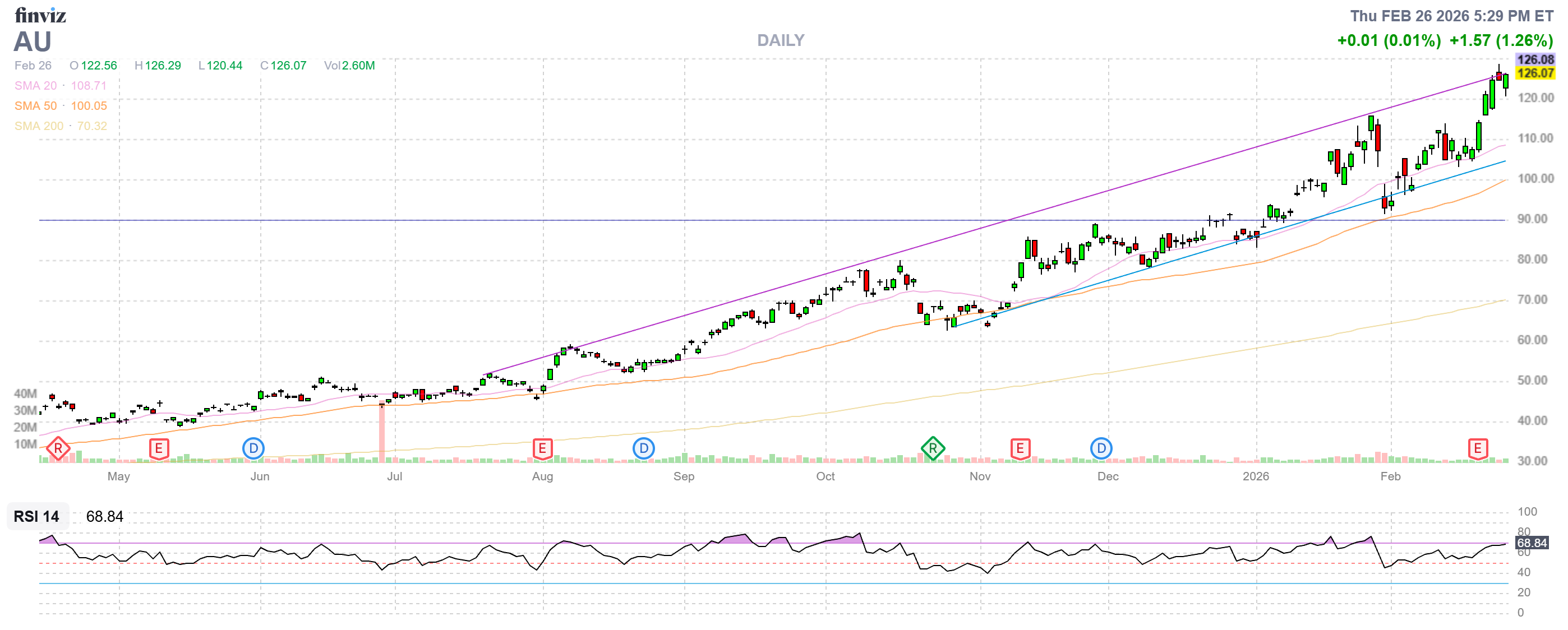Open the dividend D marker before September

pos(643,450)
